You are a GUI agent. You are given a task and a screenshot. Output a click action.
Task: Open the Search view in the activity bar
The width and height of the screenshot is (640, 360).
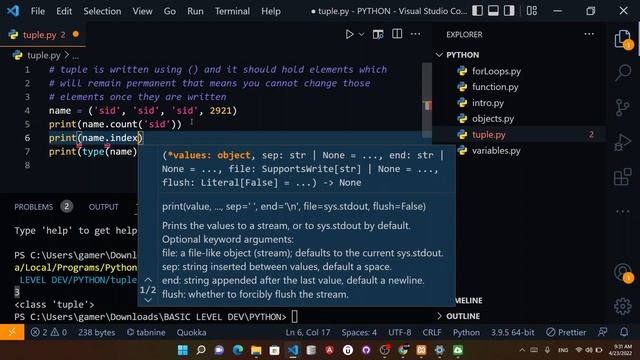tap(623, 73)
